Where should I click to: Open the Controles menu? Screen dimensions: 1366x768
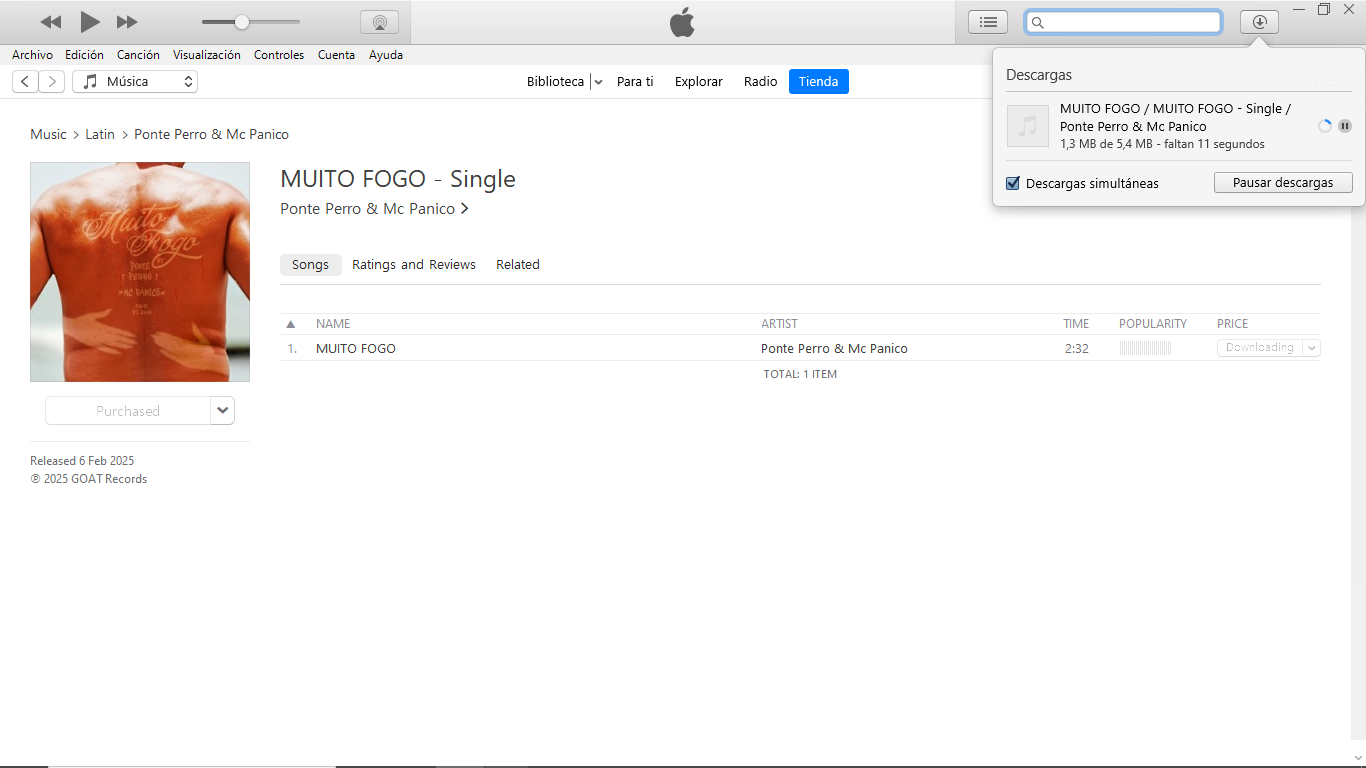coord(279,55)
